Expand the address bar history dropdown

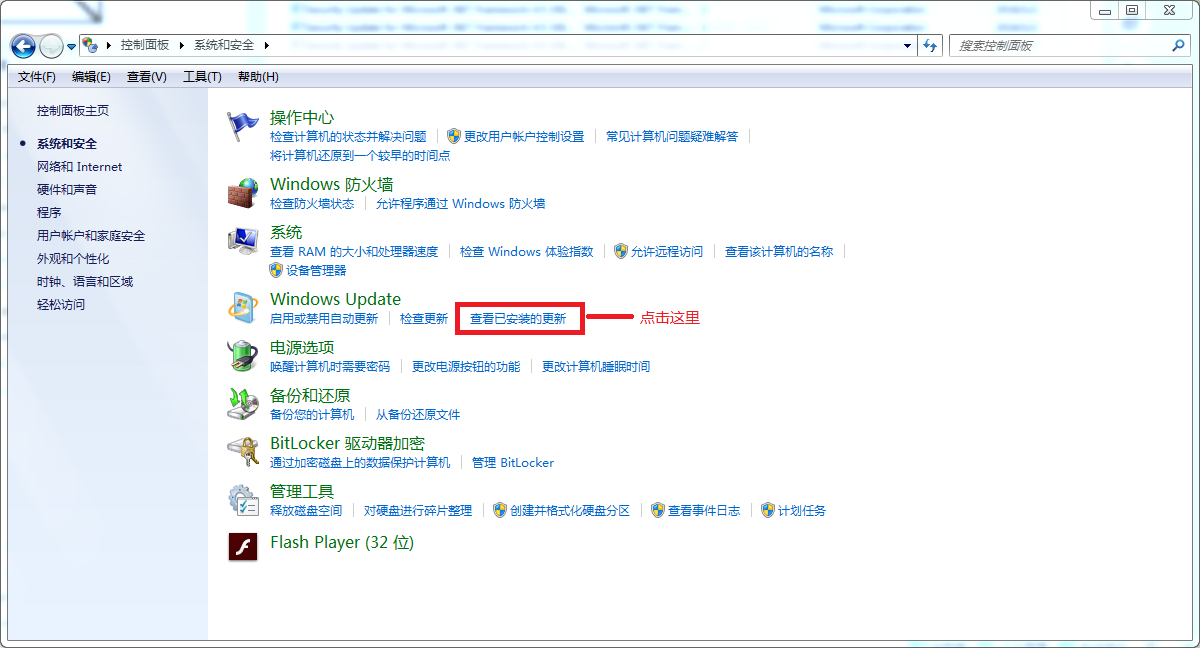point(908,46)
